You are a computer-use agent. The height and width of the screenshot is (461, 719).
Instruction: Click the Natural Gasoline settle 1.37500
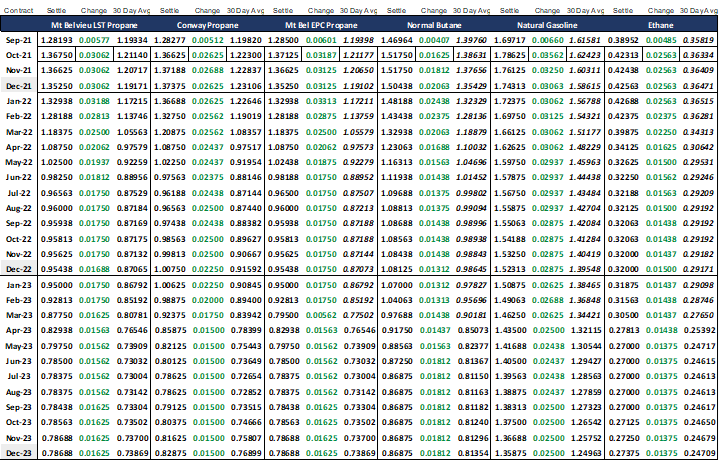510,422
